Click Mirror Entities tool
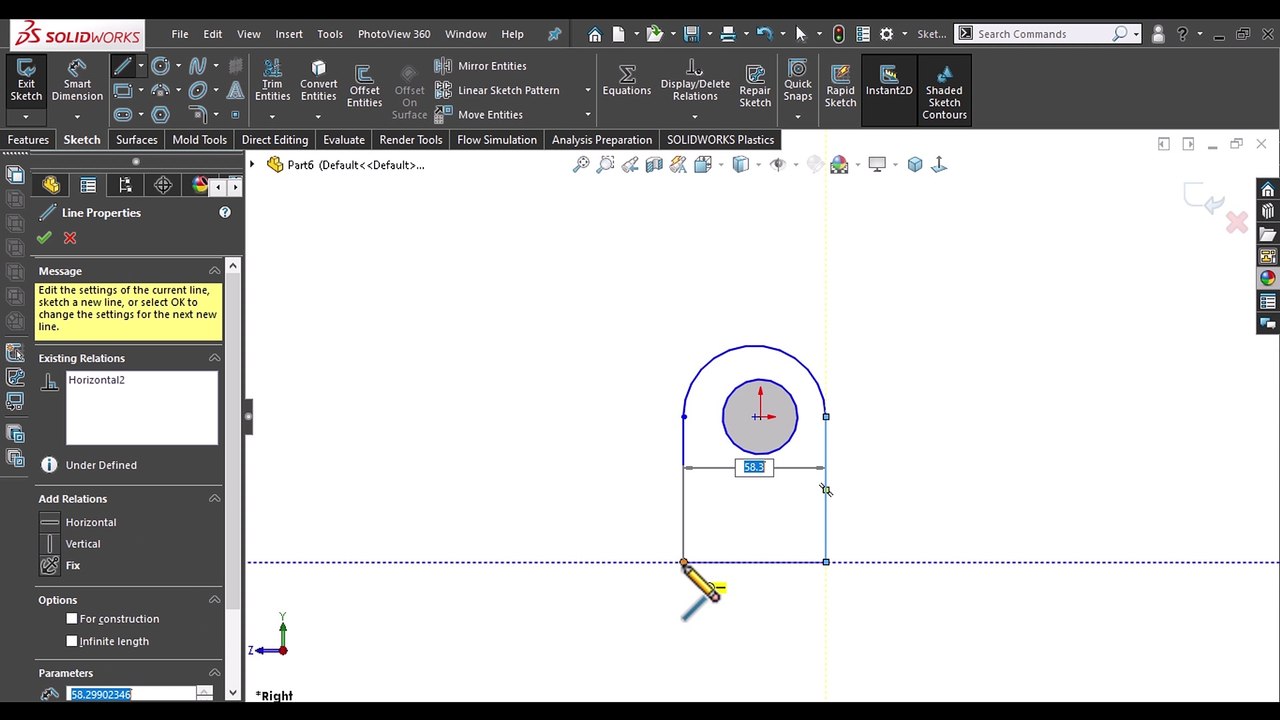 tap(481, 66)
